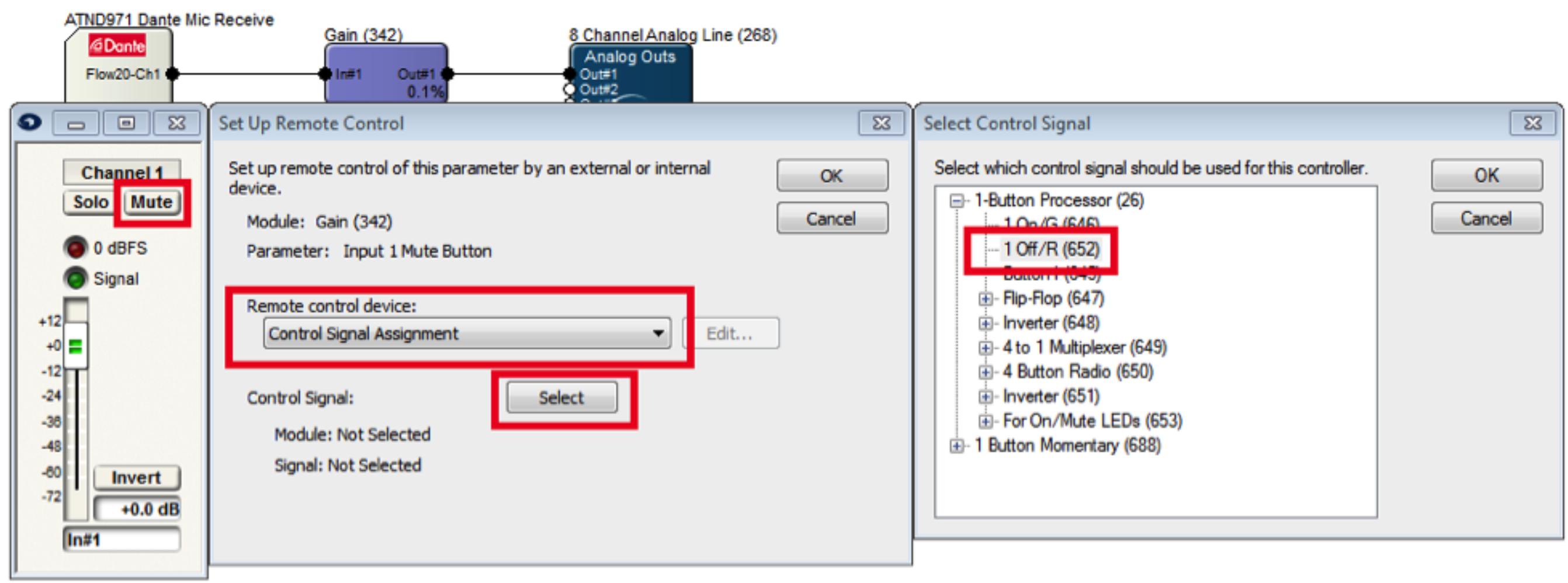This screenshot has width=1568, height=583.
Task: Click the Dante logo on mic receive block
Action: point(117,45)
